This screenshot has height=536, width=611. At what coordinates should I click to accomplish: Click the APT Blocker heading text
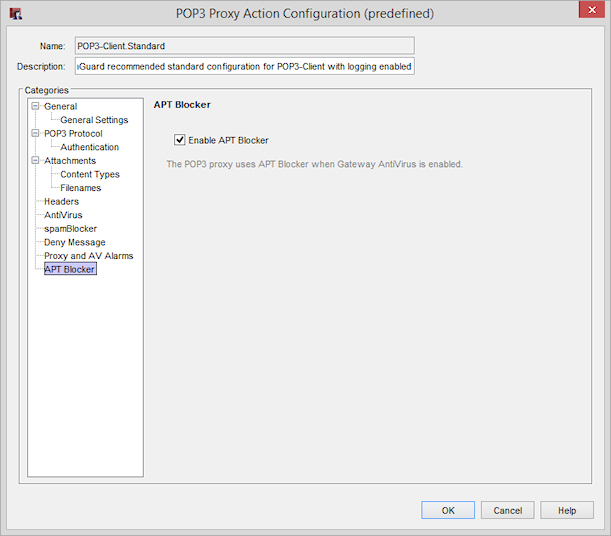click(x=182, y=105)
